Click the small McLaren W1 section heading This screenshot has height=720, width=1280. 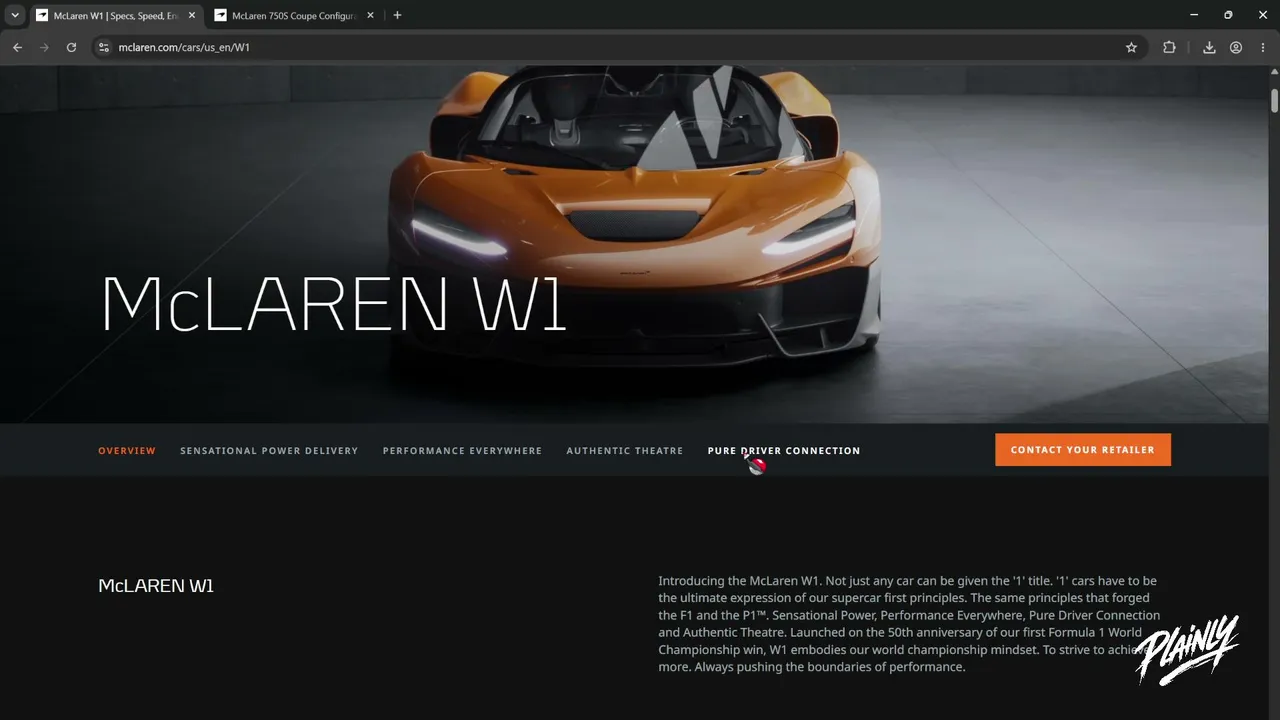pyautogui.click(x=156, y=586)
